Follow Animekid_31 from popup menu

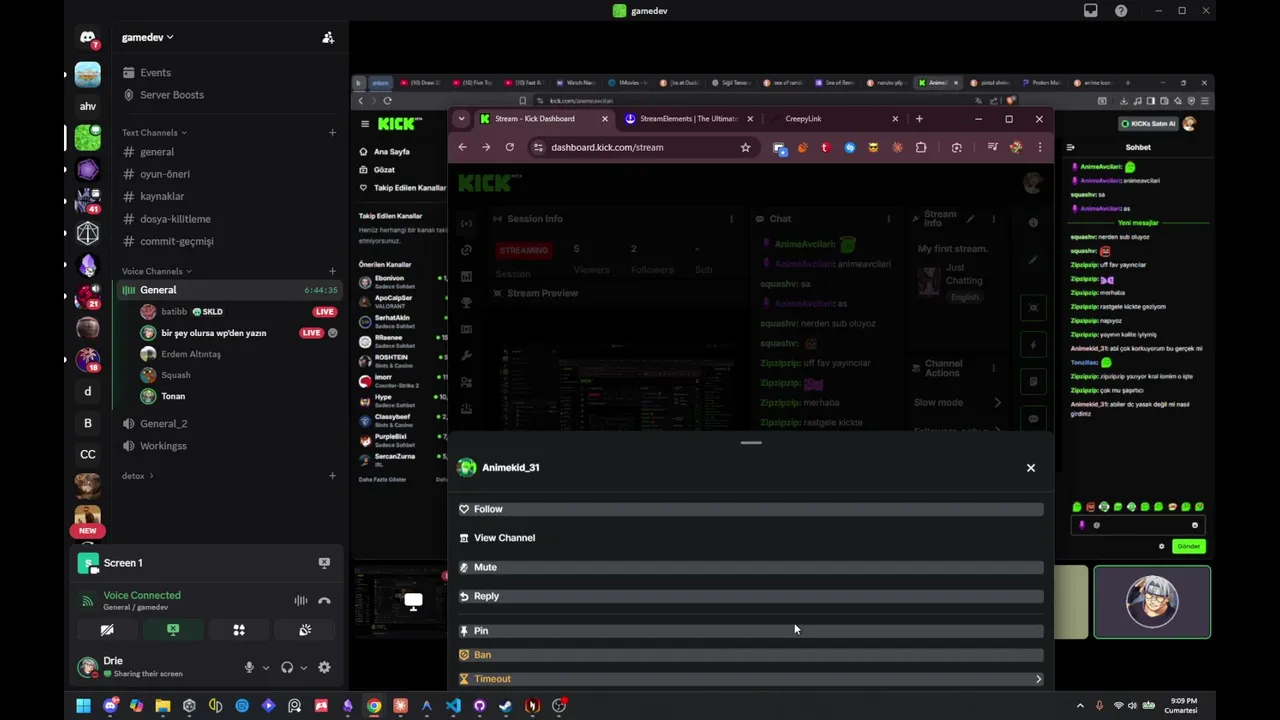coord(751,509)
